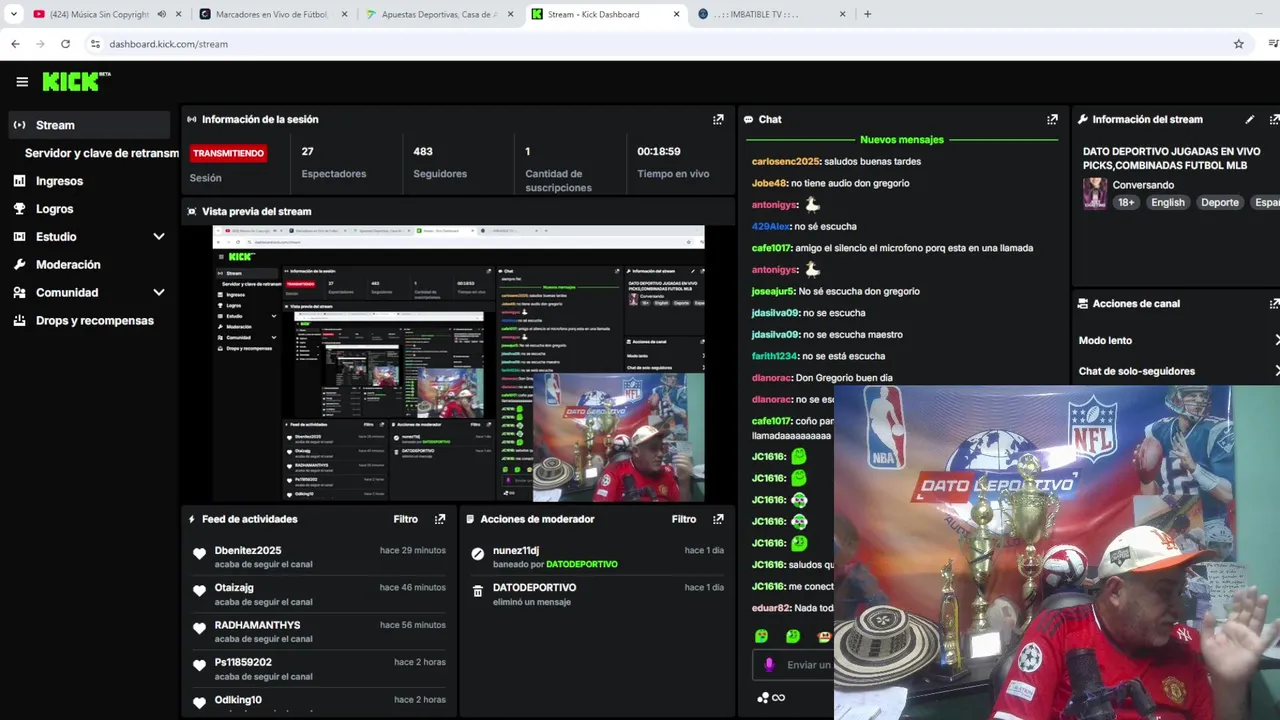Click the banned icon beside nunez11dj

pos(477,554)
